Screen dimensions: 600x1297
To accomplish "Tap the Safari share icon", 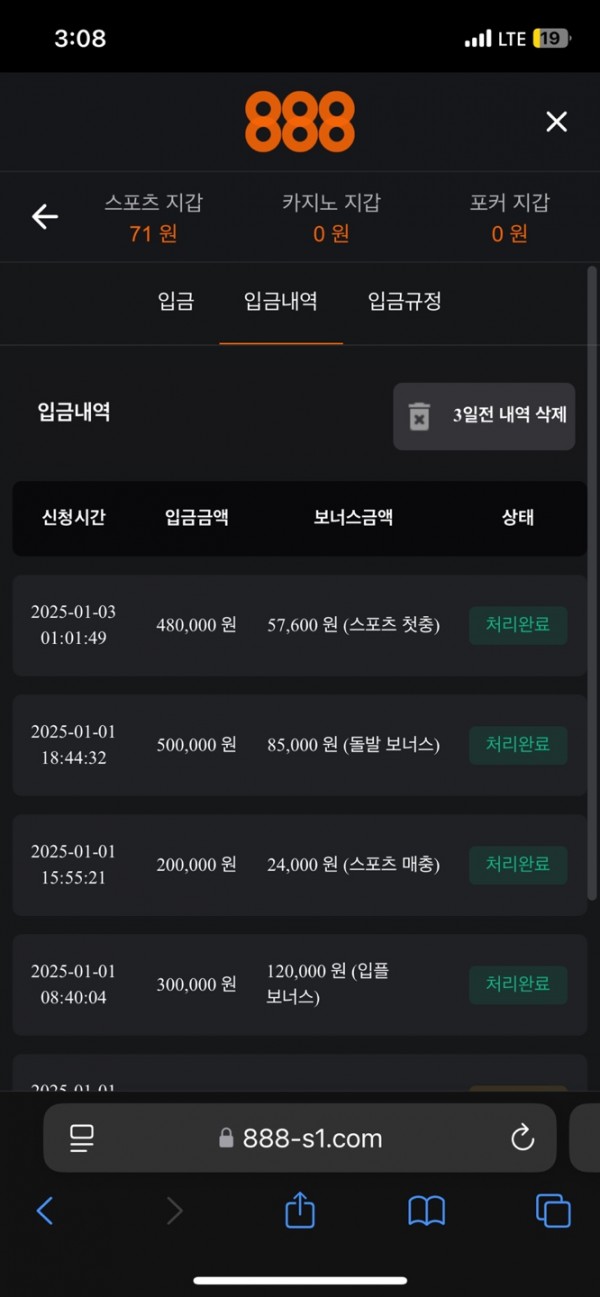I will 300,1211.
